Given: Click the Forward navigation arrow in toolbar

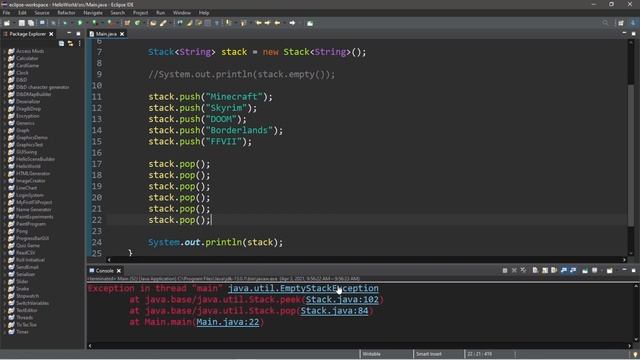Looking at the screenshot, I should (292, 23).
